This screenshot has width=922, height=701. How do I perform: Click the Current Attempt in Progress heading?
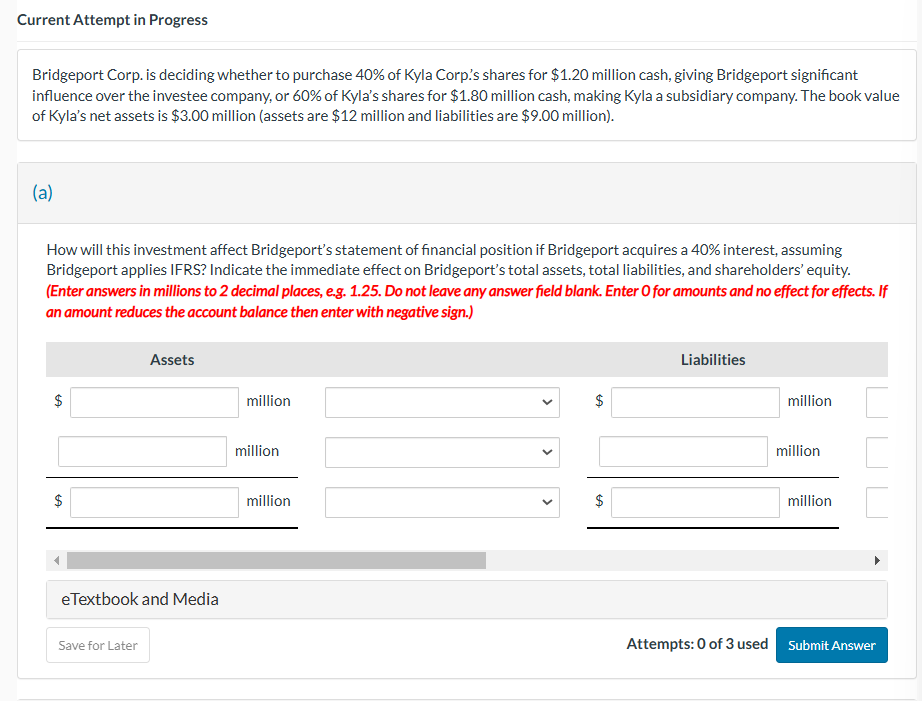[x=112, y=19]
